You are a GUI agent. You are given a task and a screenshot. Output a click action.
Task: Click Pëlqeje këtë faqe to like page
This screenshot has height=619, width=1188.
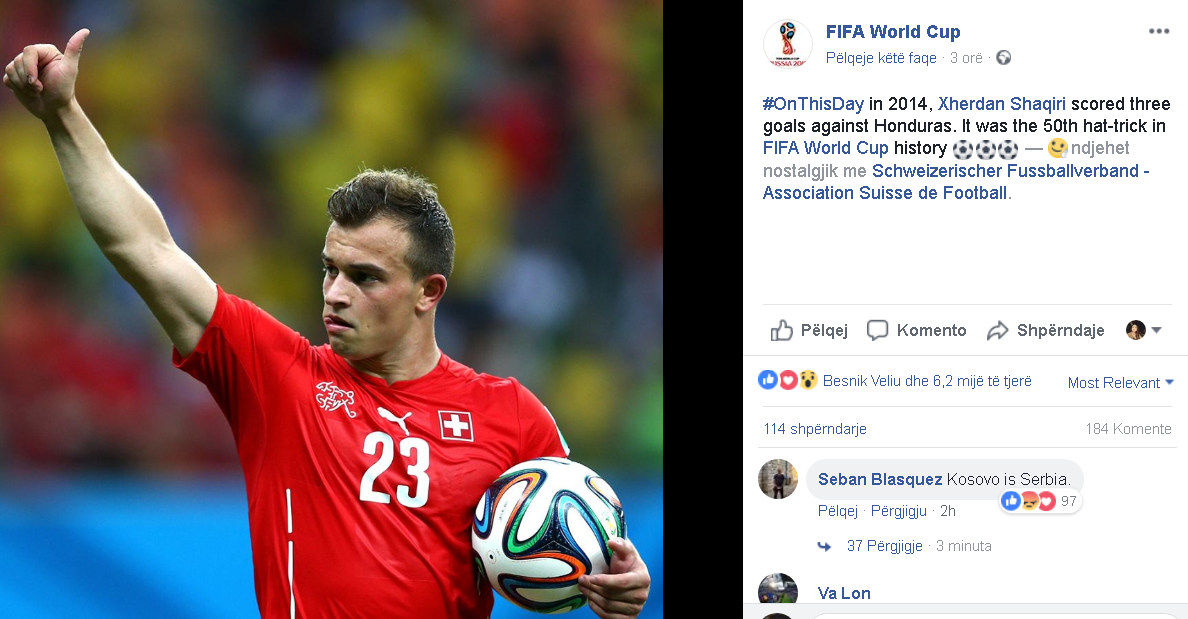880,58
